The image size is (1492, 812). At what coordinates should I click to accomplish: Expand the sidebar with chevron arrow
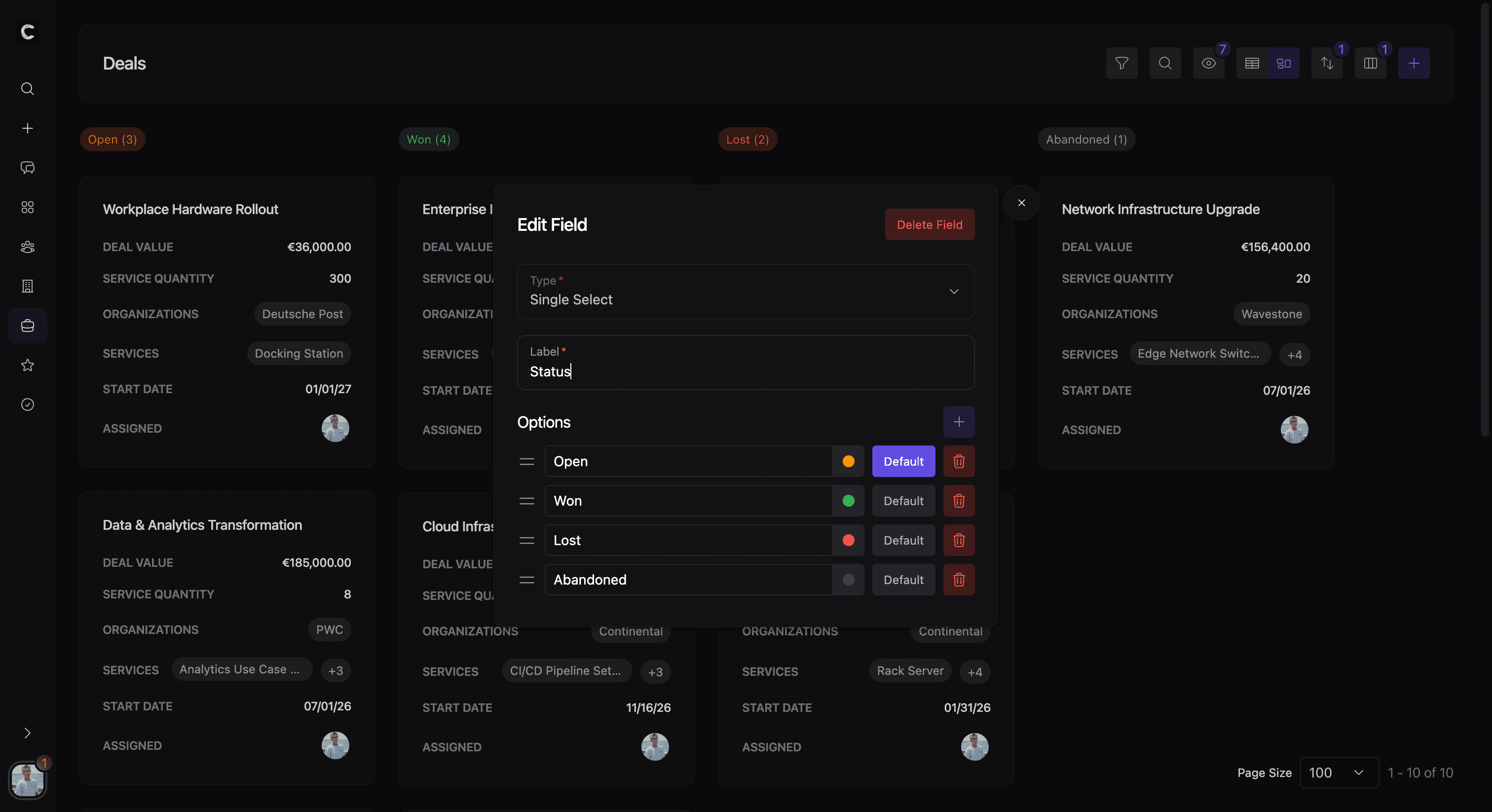pyautogui.click(x=27, y=733)
